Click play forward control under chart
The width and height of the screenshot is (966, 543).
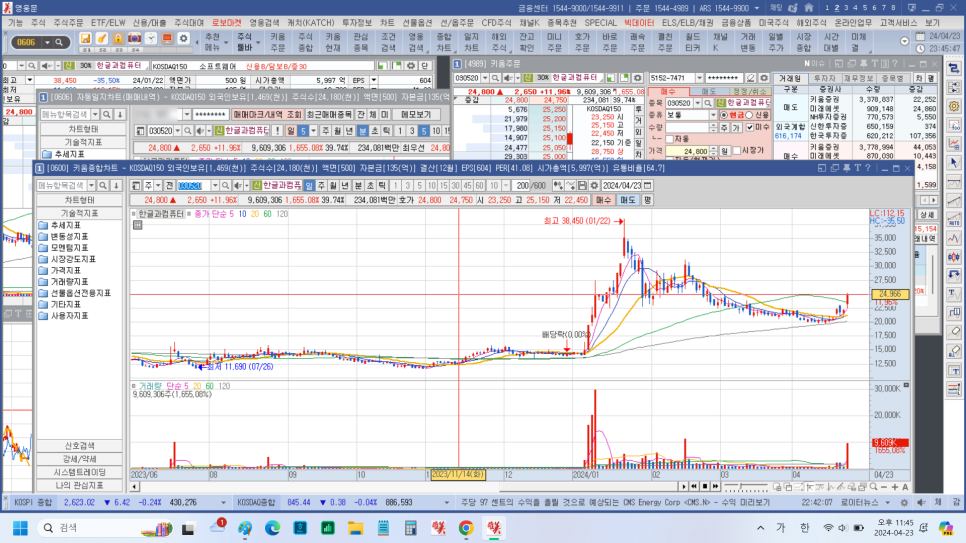[x=683, y=487]
